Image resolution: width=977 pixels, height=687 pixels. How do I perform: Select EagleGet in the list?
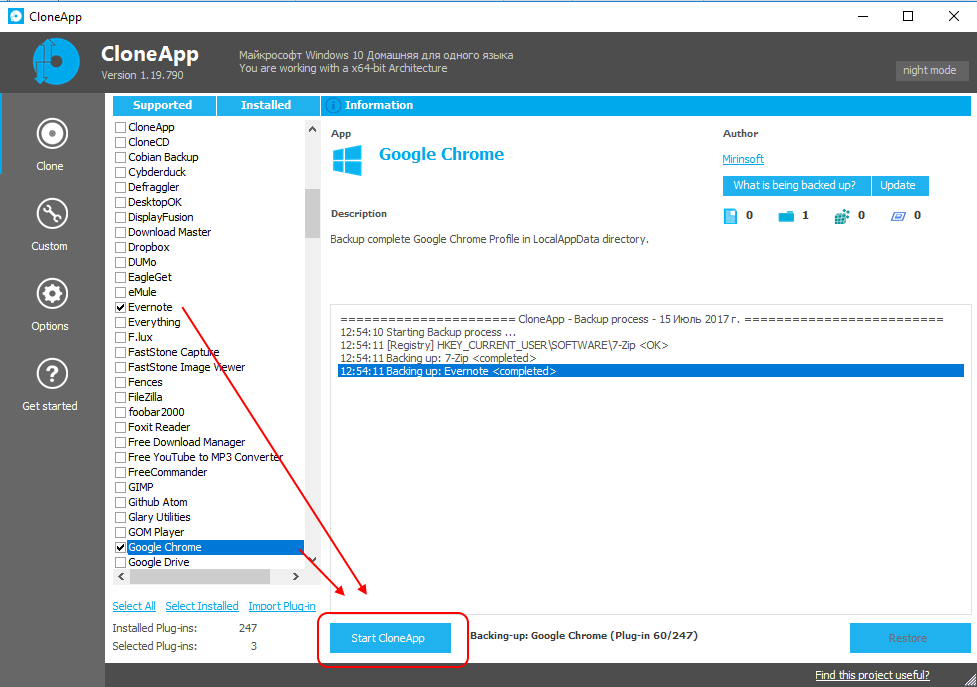pos(150,277)
